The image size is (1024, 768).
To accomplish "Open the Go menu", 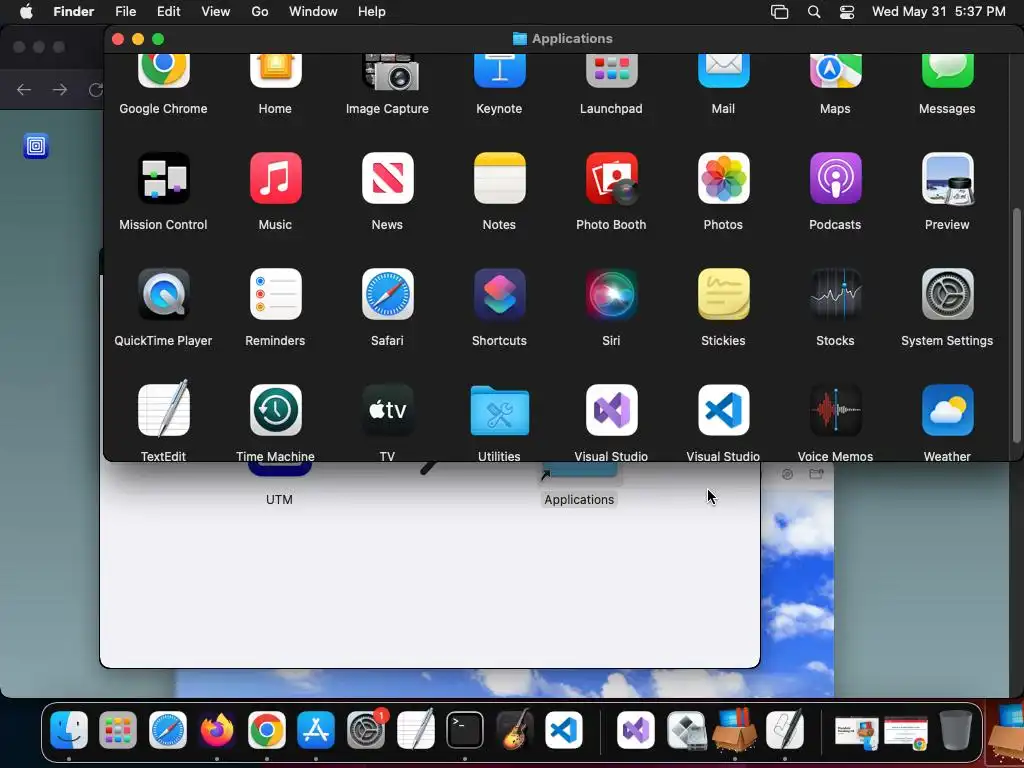I will (x=260, y=12).
